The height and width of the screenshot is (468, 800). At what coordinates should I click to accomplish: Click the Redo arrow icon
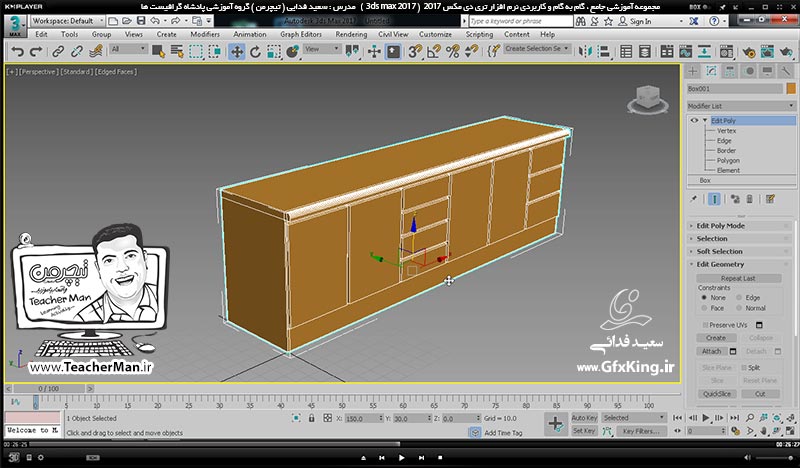(36, 52)
